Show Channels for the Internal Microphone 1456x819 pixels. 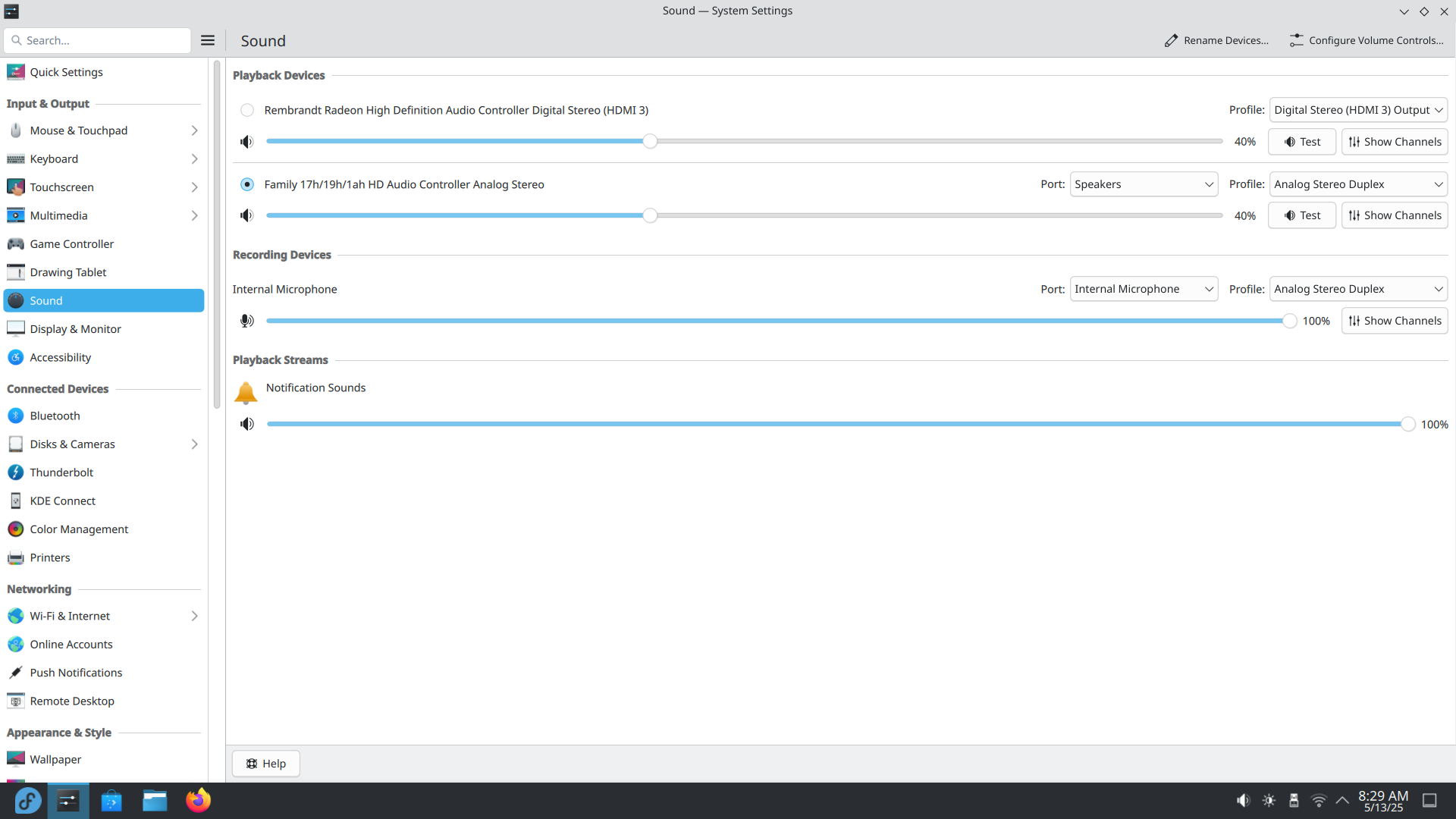[x=1395, y=321]
